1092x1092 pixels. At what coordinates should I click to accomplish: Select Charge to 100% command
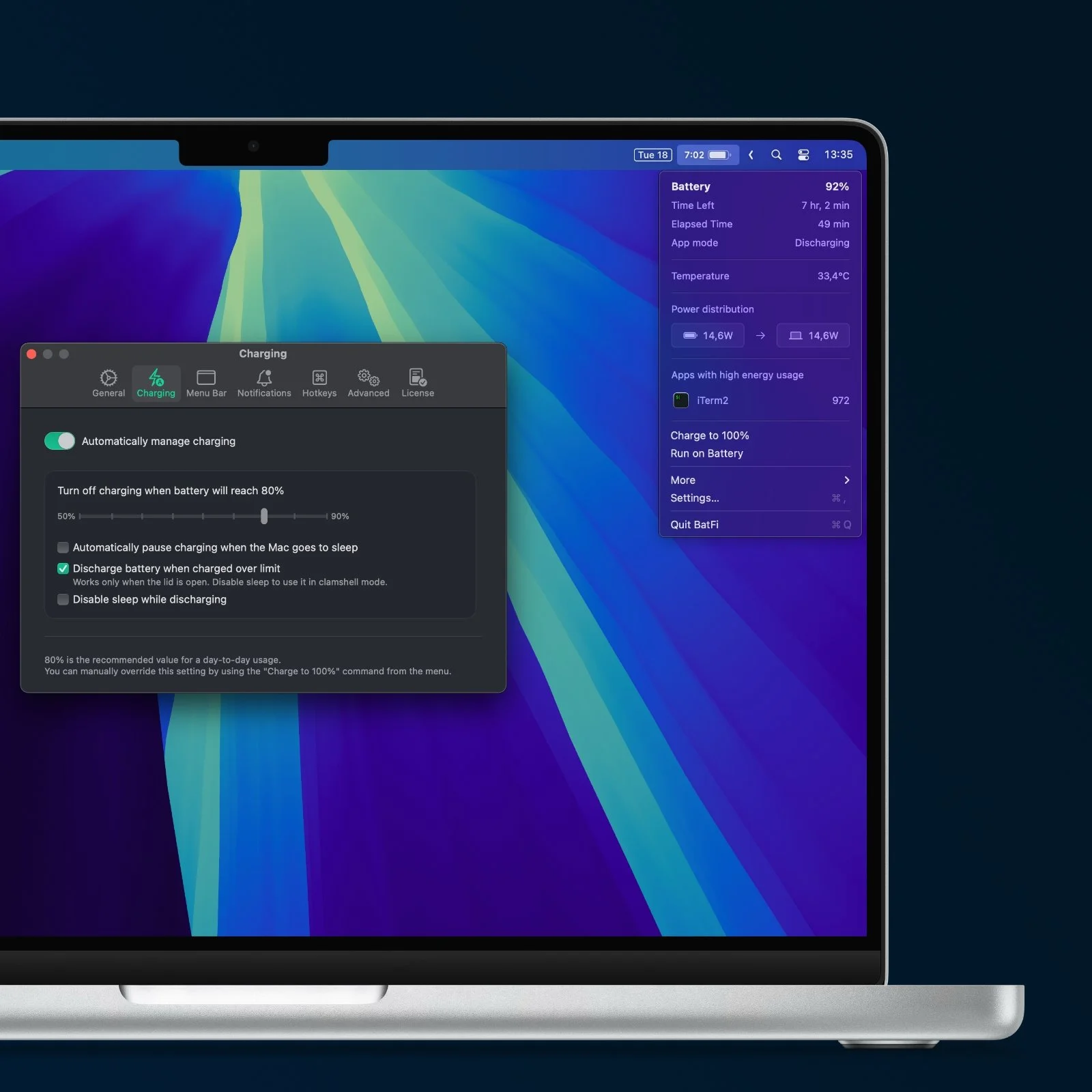coord(710,435)
